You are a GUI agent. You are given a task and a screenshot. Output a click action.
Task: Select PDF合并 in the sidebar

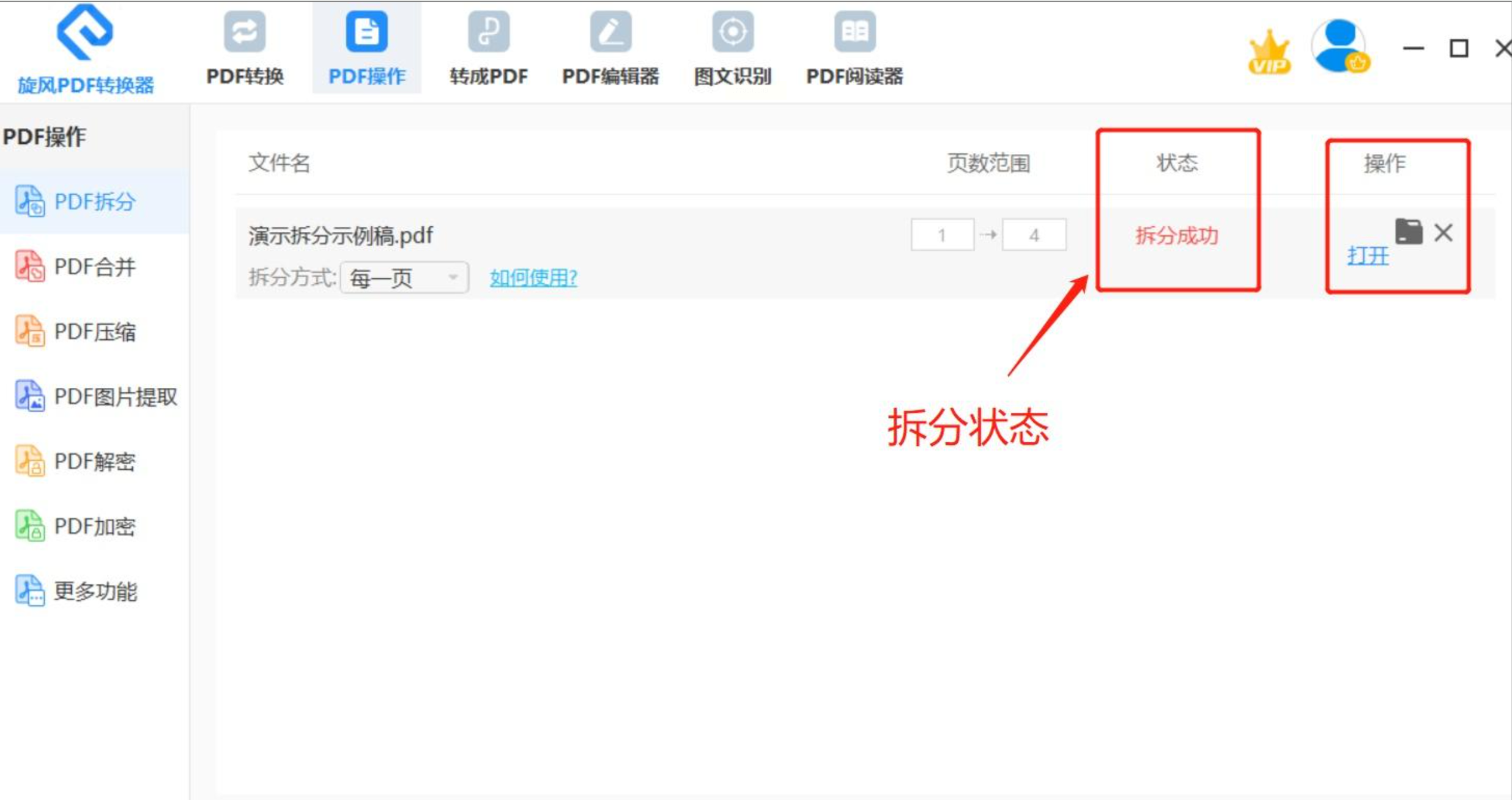coord(94,267)
